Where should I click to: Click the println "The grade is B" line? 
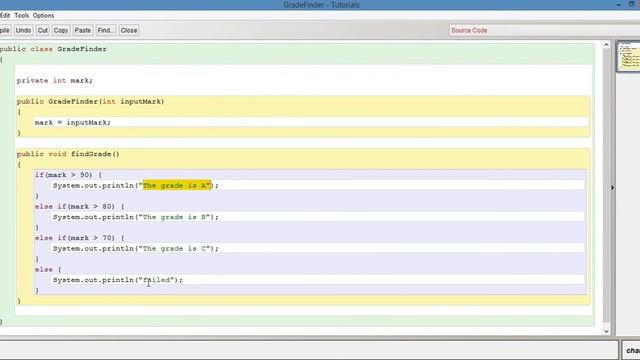click(x=136, y=217)
